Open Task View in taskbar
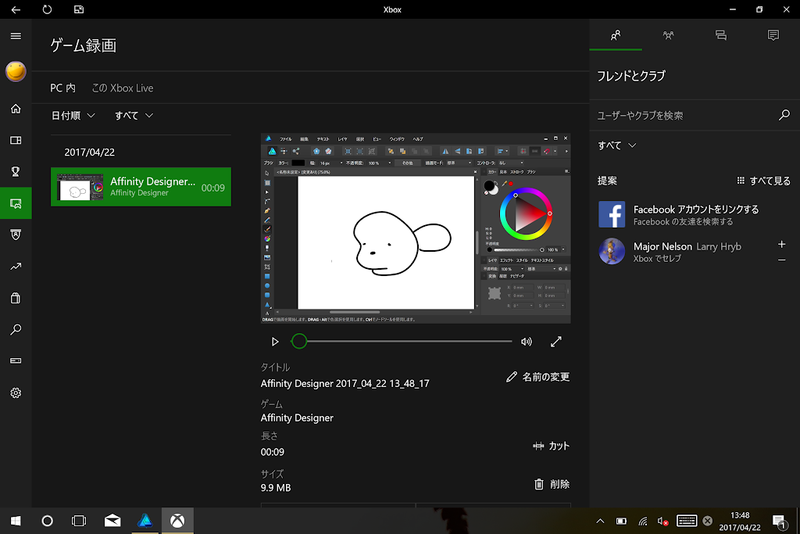 [x=79, y=521]
